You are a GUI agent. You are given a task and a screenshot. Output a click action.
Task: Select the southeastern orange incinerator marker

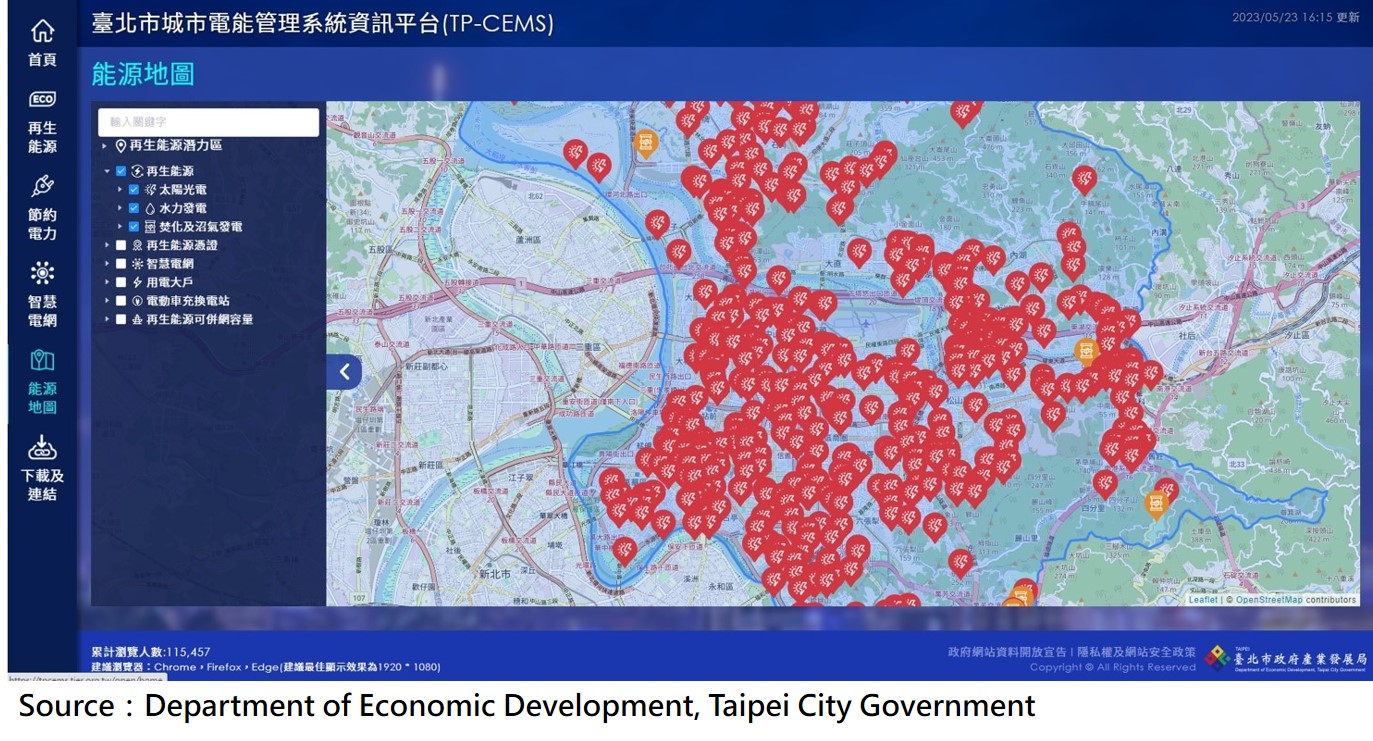[x=1156, y=503]
